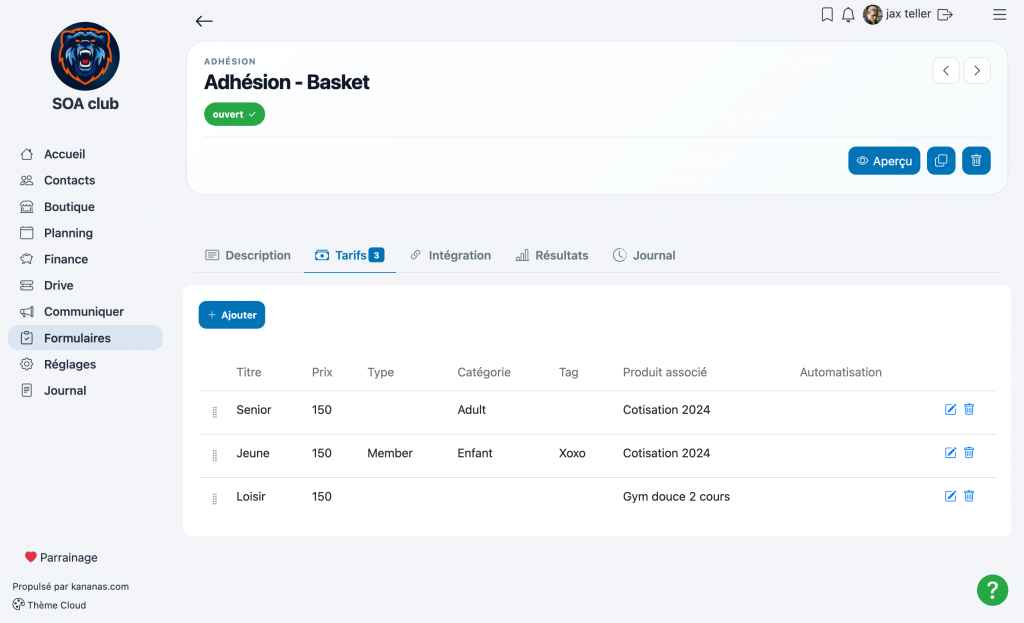Viewport: 1024px width, 623px height.
Task: Delete the Loisir tarif row
Action: pyautogui.click(x=969, y=496)
